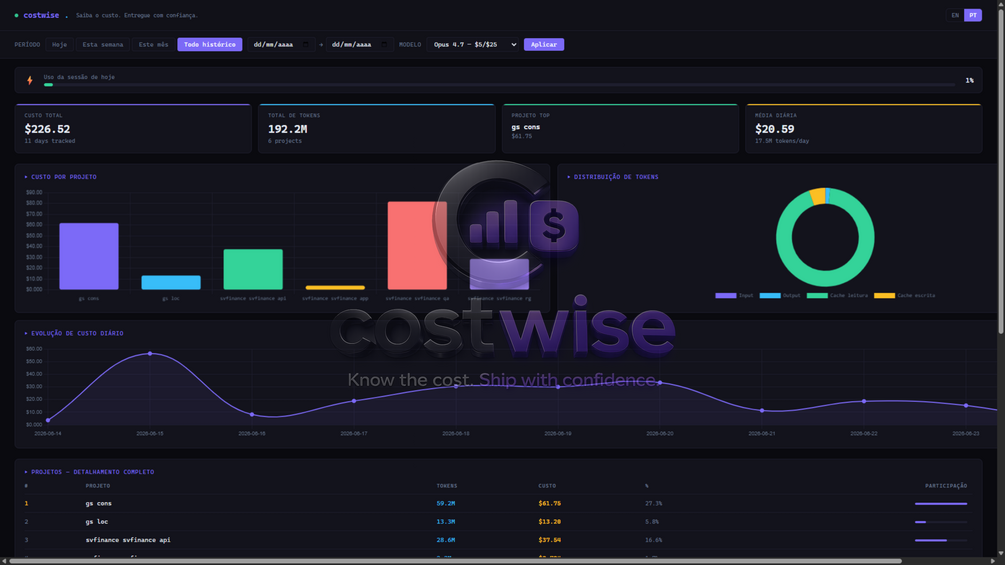This screenshot has height=565, width=1005.
Task: Select the Hoje period tab
Action: click(60, 45)
